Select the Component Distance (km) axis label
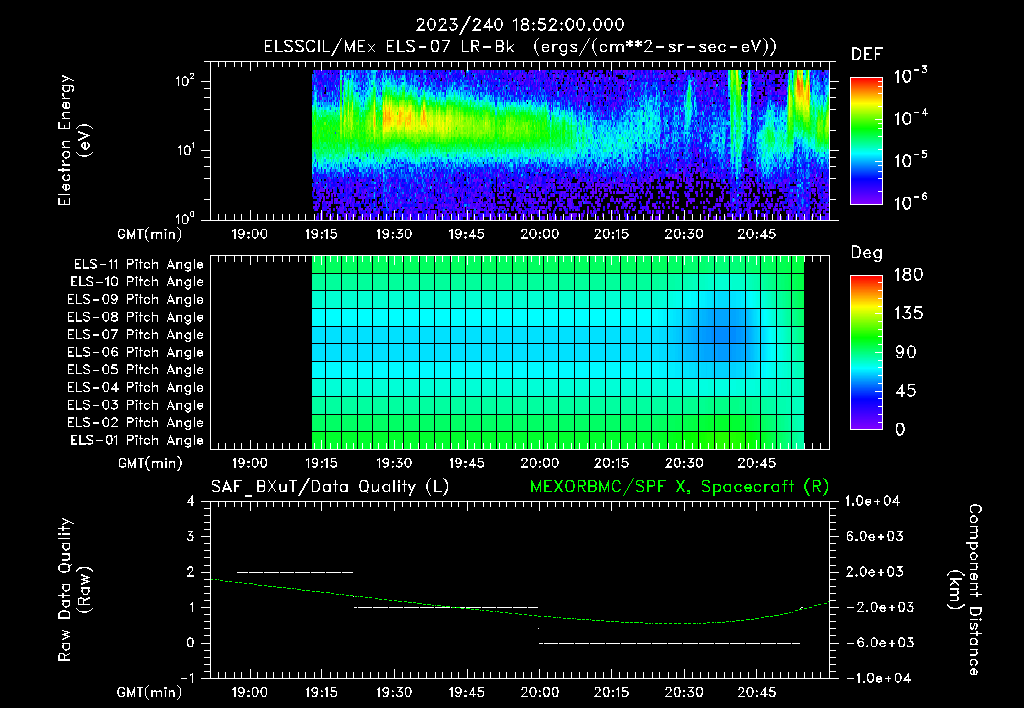The image size is (1024, 708). coord(965,590)
